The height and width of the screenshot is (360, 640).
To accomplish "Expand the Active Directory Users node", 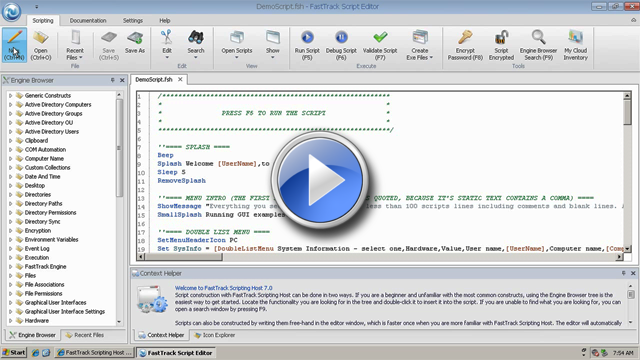I will point(10,131).
